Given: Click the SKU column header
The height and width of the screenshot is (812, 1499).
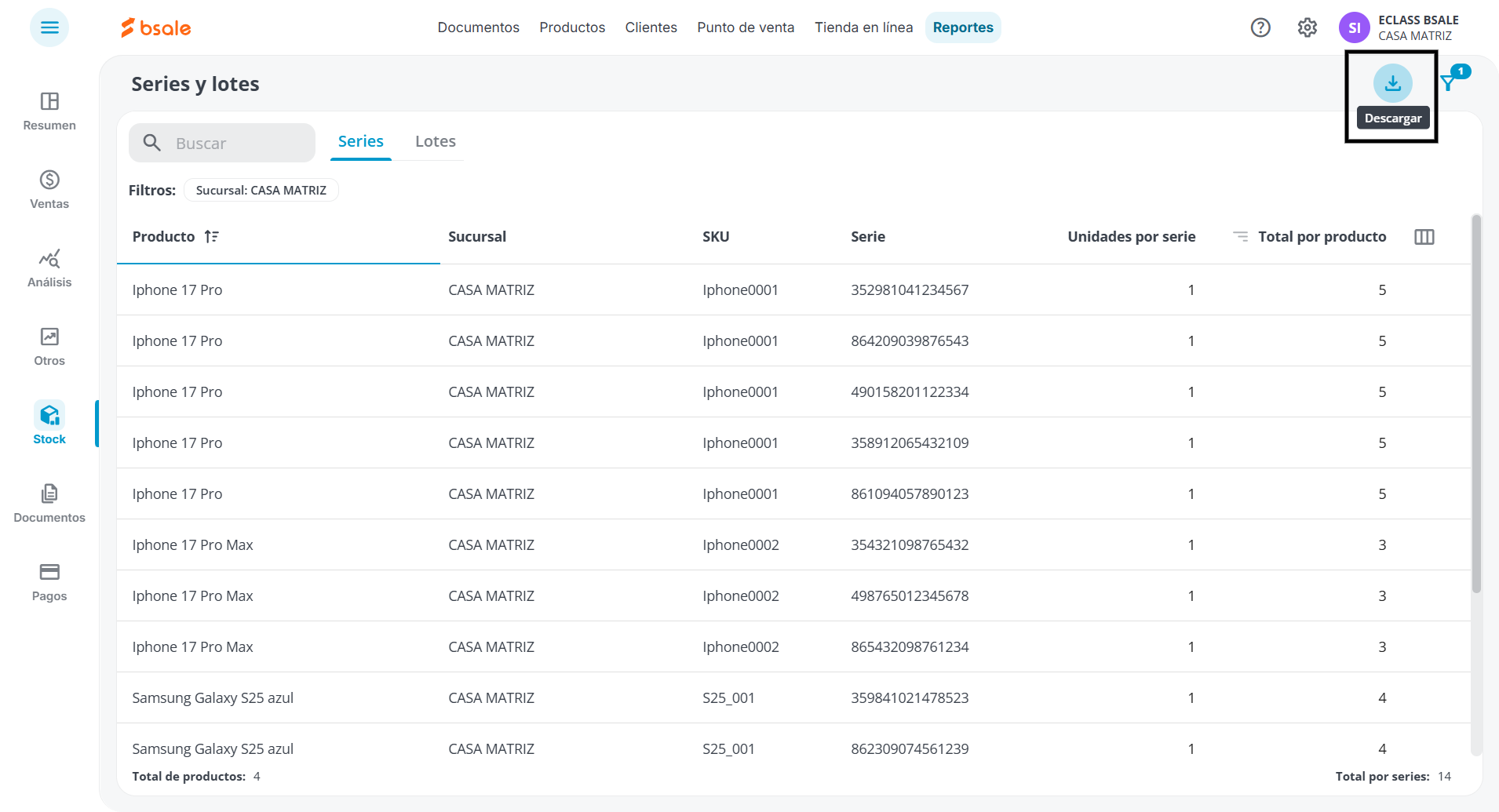Looking at the screenshot, I should click(716, 236).
